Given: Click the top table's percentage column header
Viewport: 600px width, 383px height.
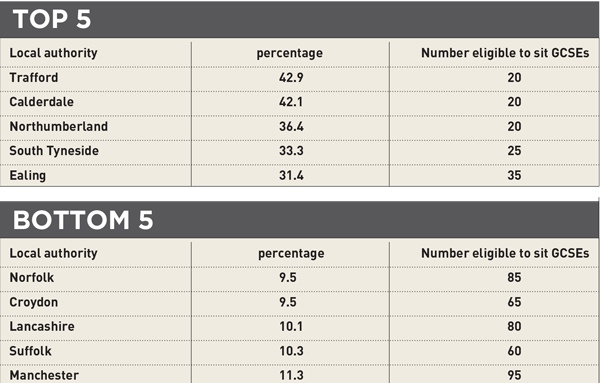Looking at the screenshot, I should tap(290, 53).
